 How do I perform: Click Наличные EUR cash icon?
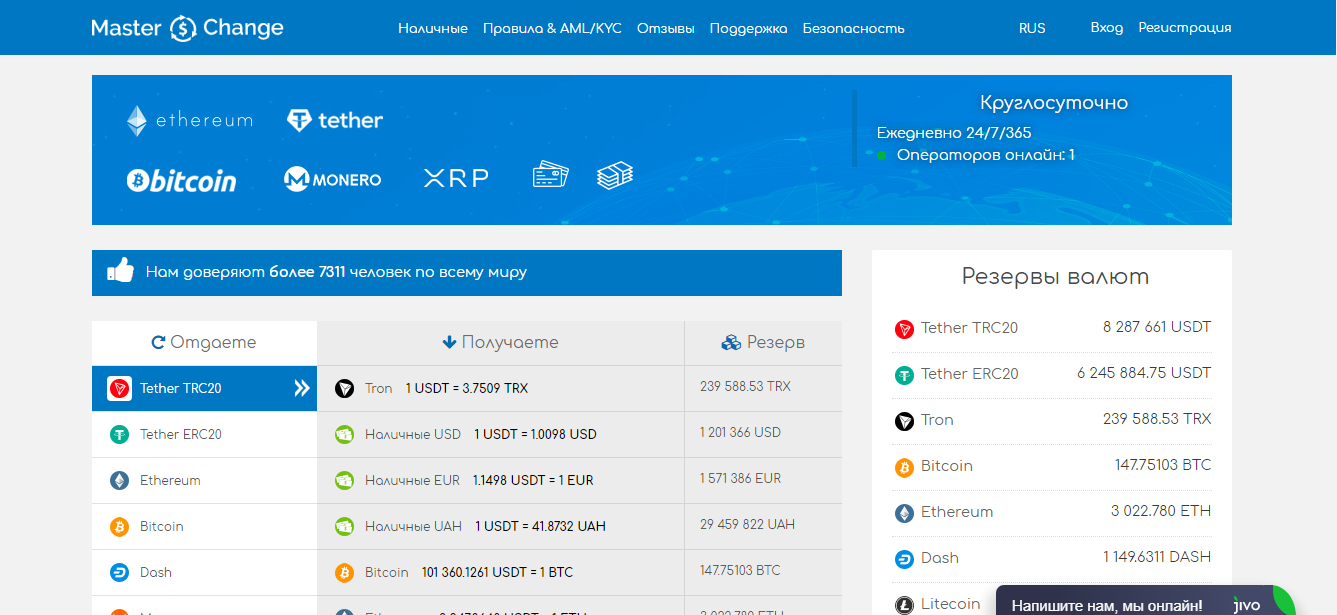(345, 480)
